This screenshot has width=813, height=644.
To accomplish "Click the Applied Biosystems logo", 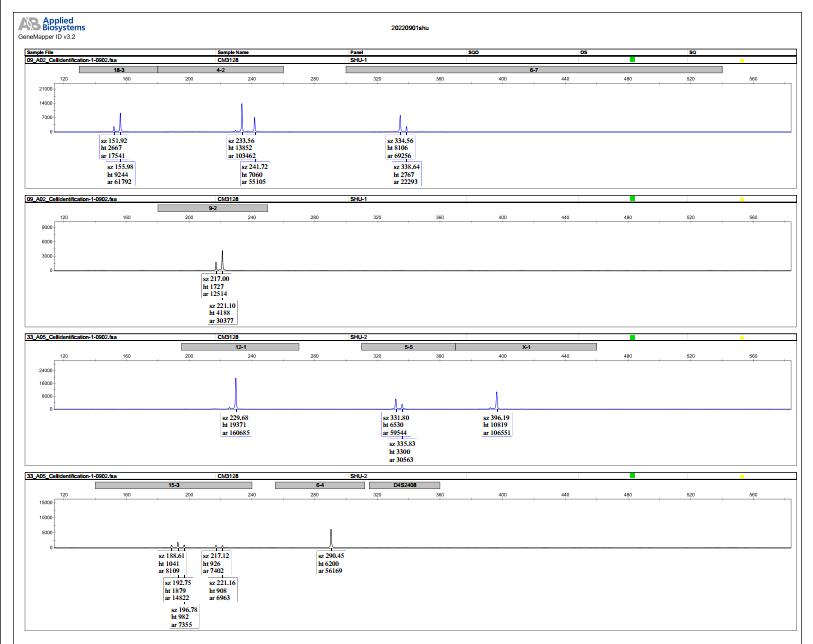I will (x=51, y=24).
